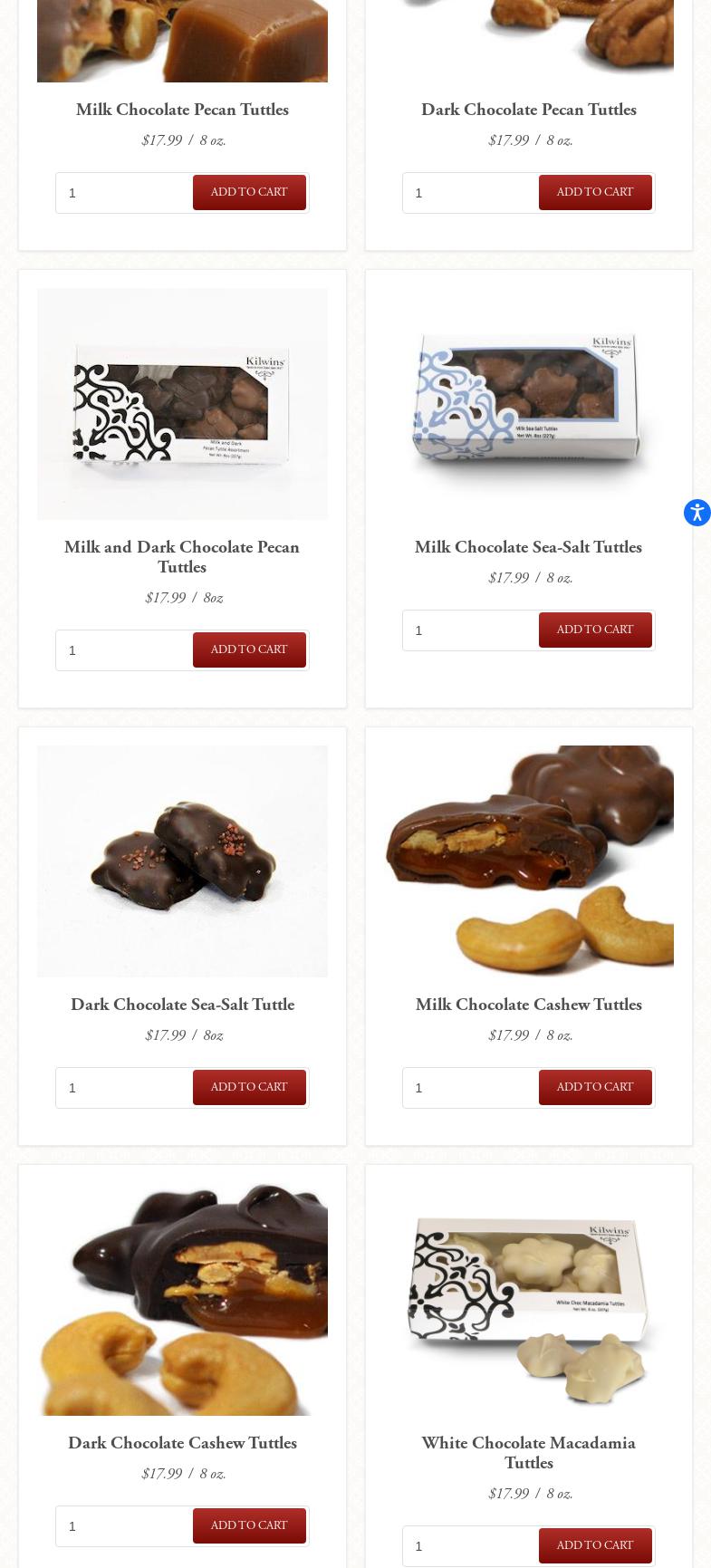View the Dark Chocolate Sea-Salt Tuttle photo

tap(182, 861)
